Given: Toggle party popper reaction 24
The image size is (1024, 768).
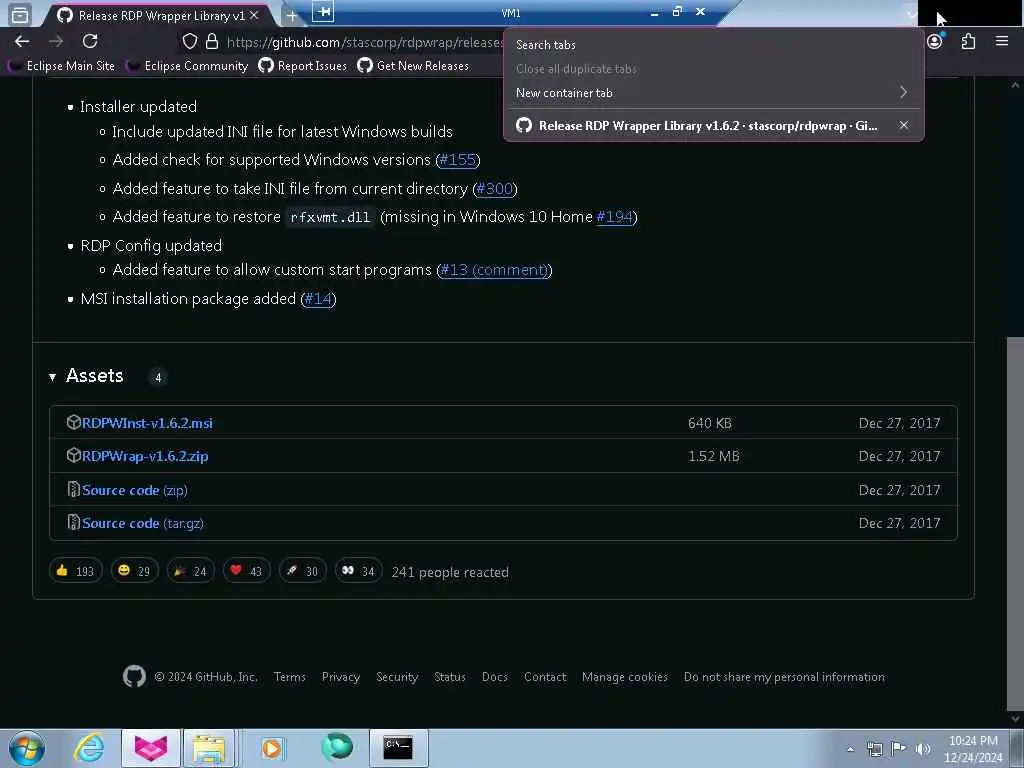Looking at the screenshot, I should coord(190,571).
